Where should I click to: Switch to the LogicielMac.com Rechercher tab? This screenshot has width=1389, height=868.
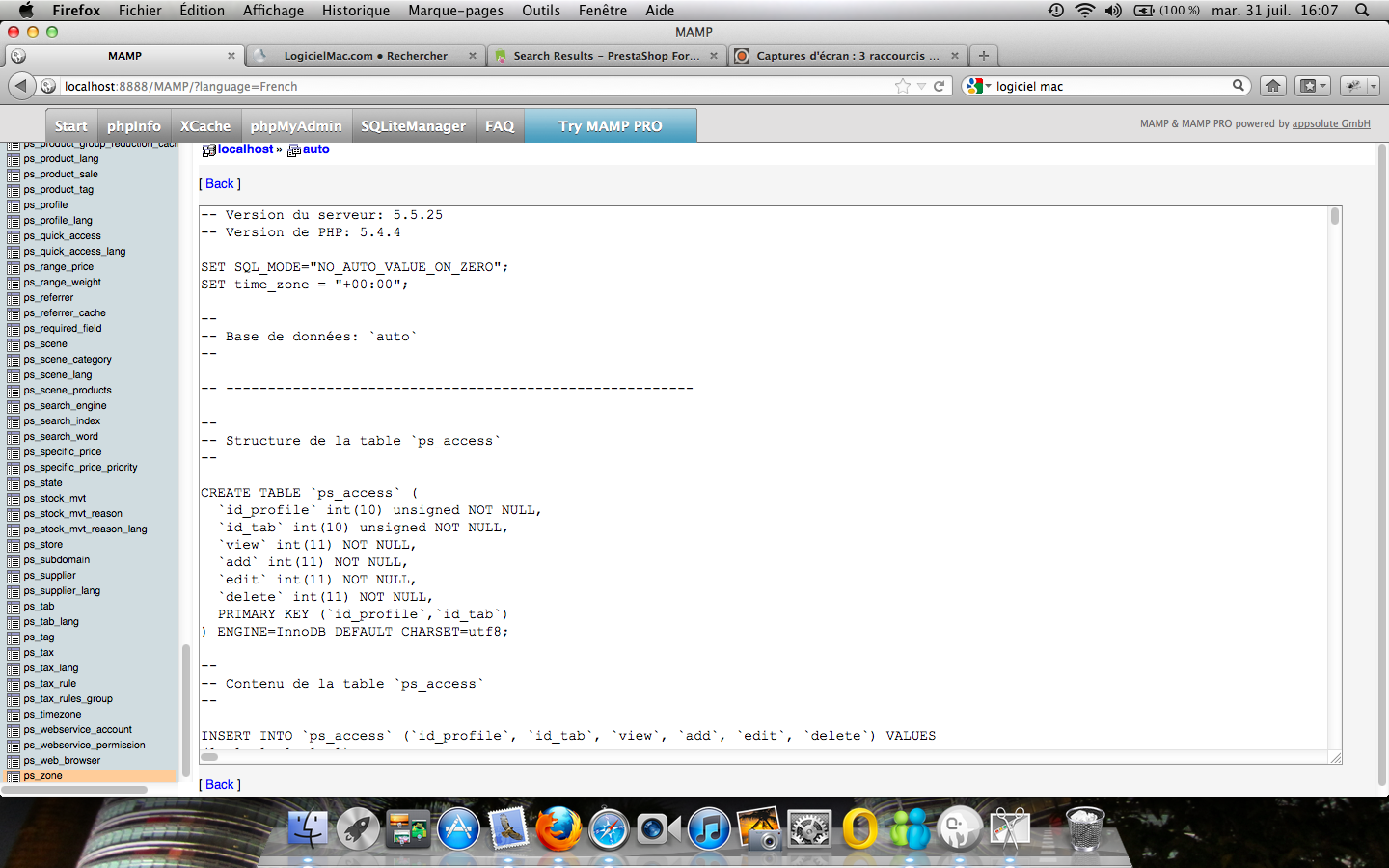click(366, 56)
